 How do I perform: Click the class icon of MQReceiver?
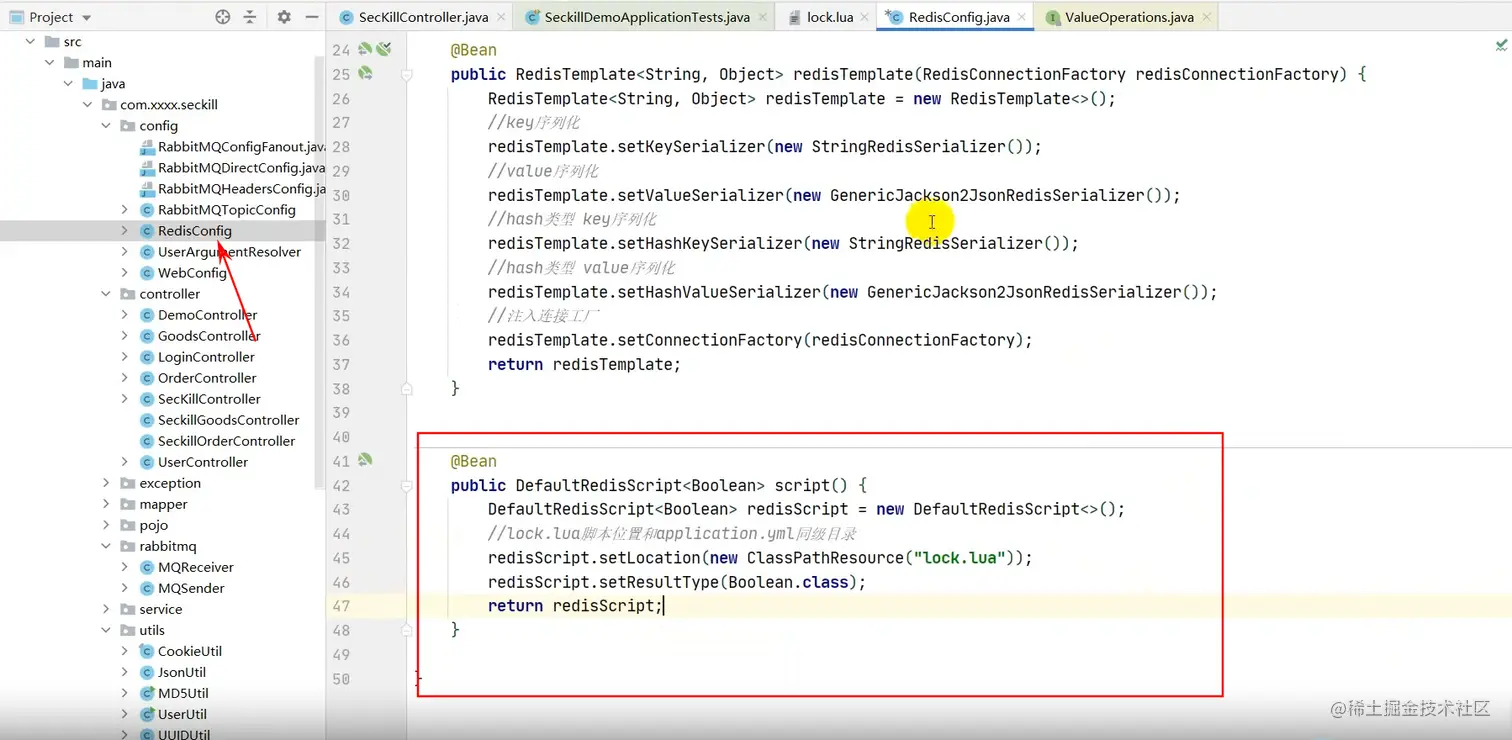[x=147, y=567]
